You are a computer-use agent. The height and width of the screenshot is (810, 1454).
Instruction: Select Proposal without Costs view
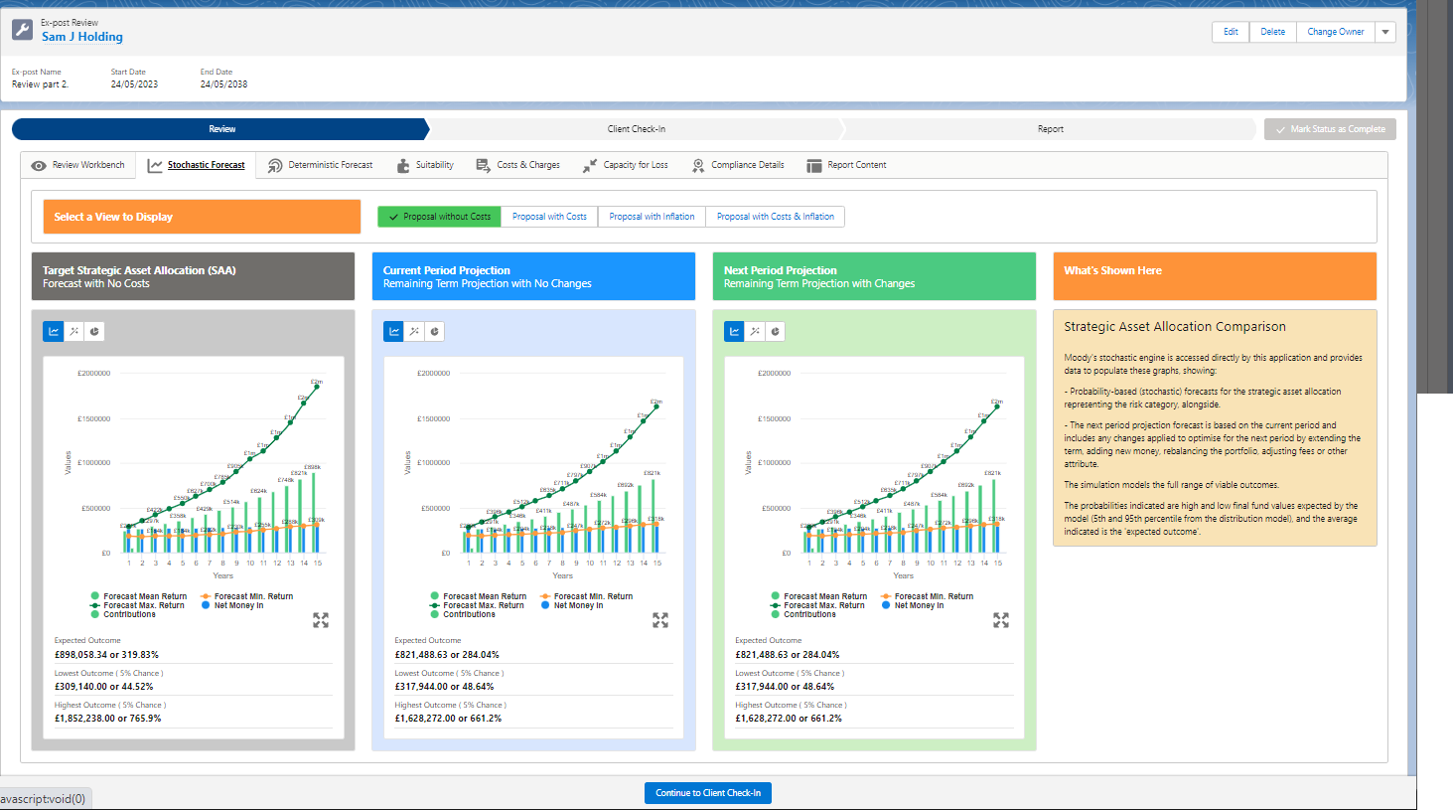[439, 216]
